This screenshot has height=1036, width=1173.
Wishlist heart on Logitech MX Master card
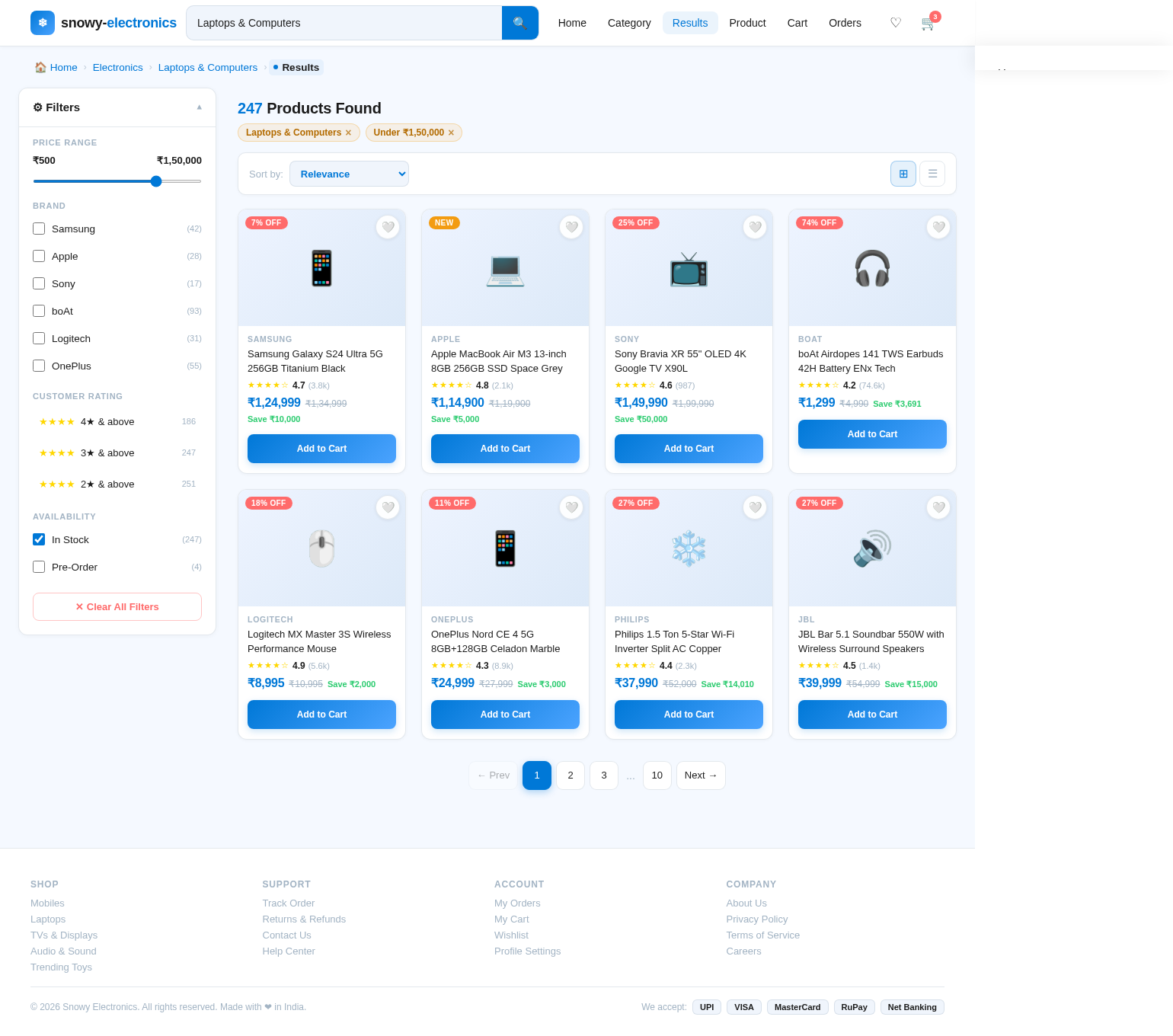click(388, 507)
